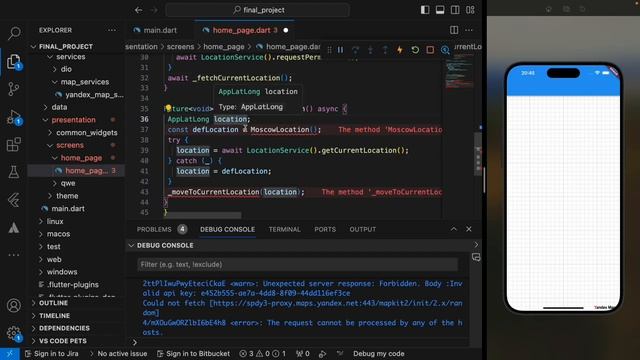Viewport: 640px width, 360px height.
Task: Click debug Step Out button
Action: [385, 50]
